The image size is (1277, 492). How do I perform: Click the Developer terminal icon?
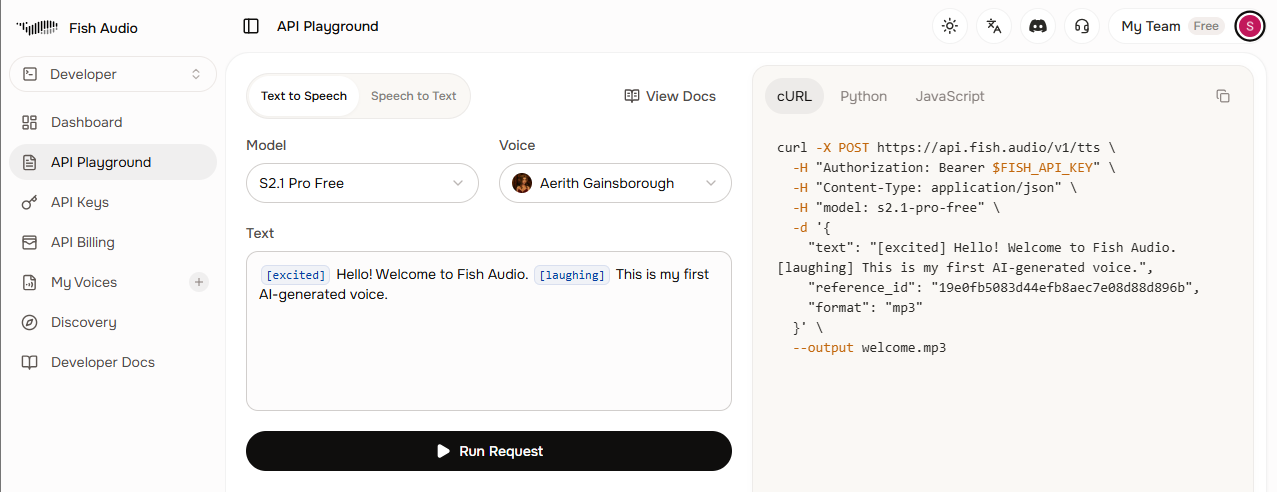pos(30,74)
